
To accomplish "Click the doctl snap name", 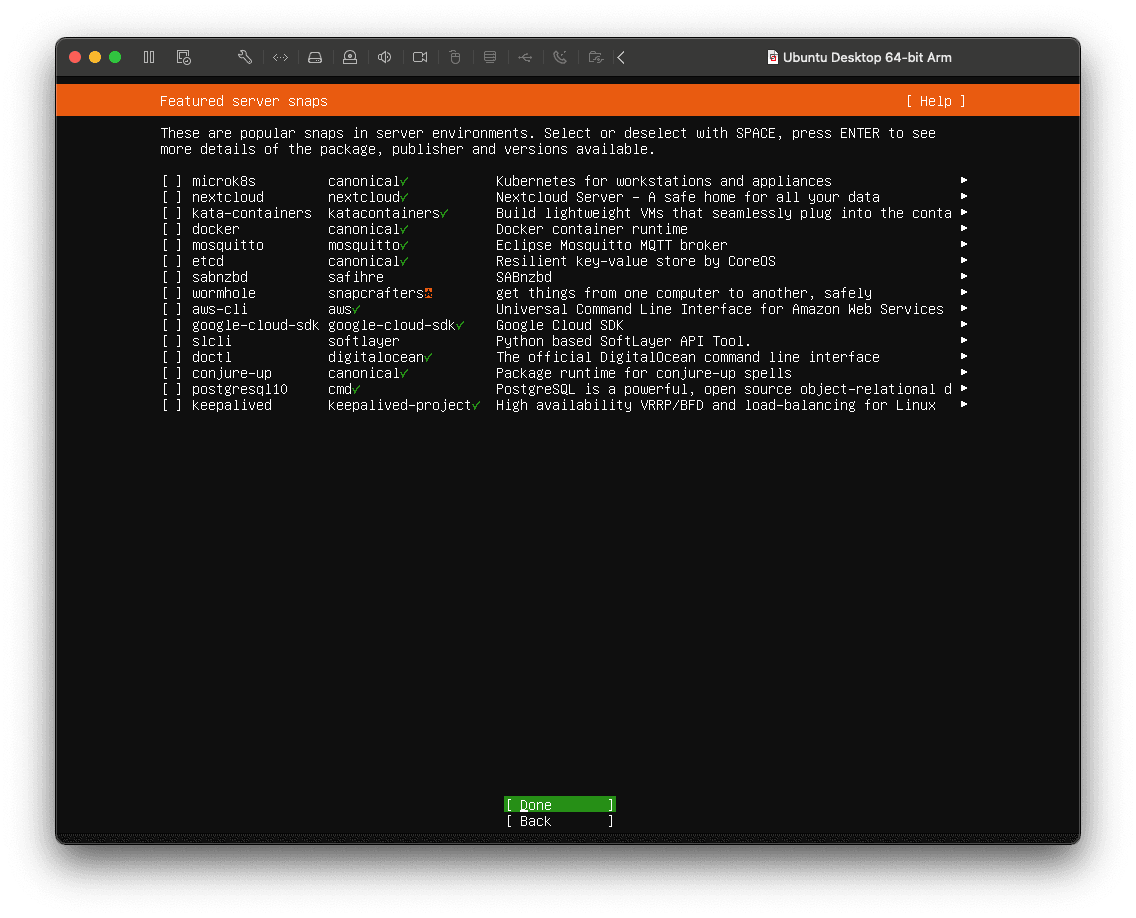I will [212, 357].
